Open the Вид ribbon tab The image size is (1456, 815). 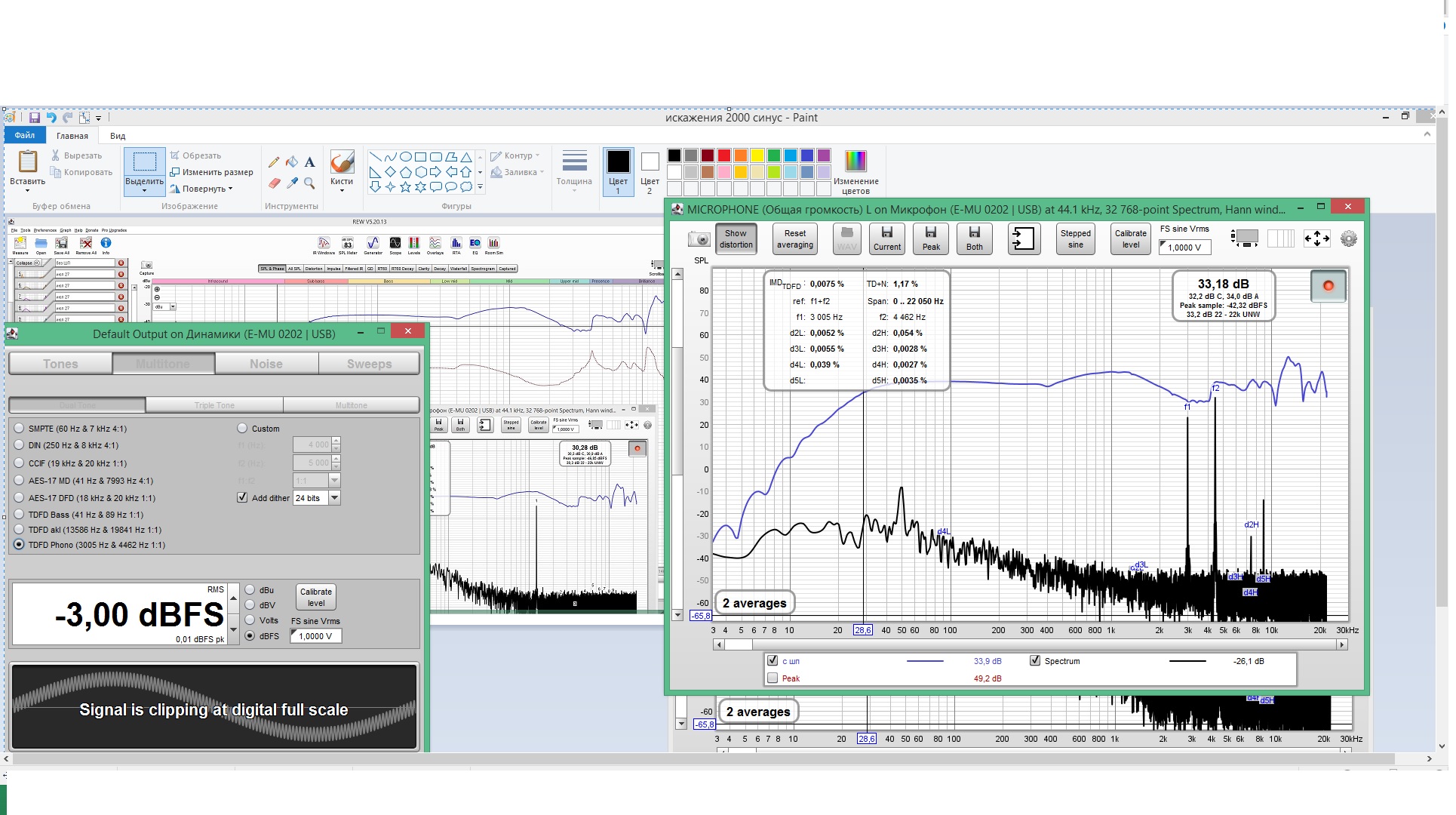[118, 136]
